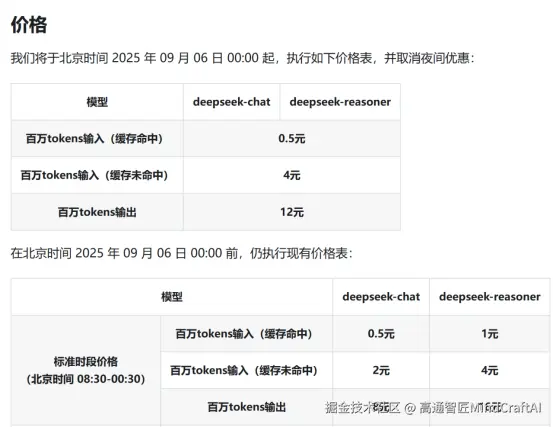
Task: Click the '标准时段价格 (北京时间 08:30-00:30)' cell
Action: point(86,370)
